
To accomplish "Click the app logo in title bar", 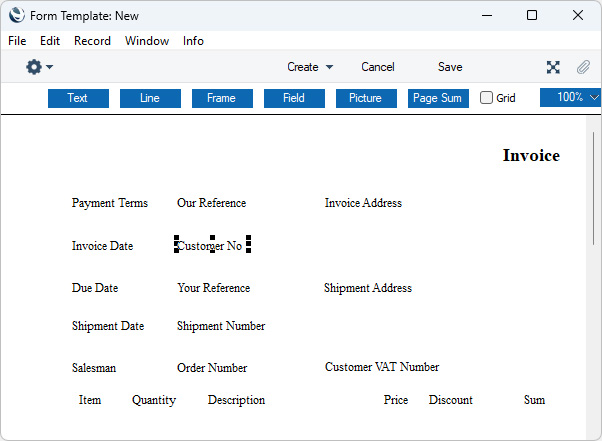I will (17, 15).
